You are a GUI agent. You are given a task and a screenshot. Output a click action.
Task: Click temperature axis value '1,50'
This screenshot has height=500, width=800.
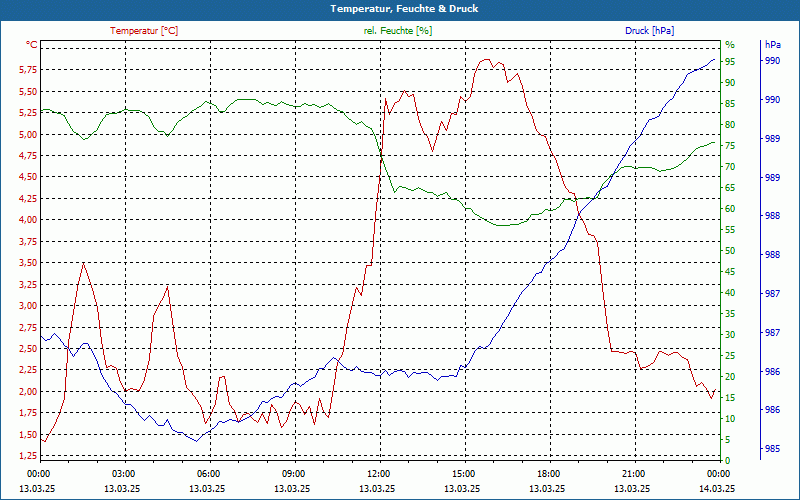point(28,435)
